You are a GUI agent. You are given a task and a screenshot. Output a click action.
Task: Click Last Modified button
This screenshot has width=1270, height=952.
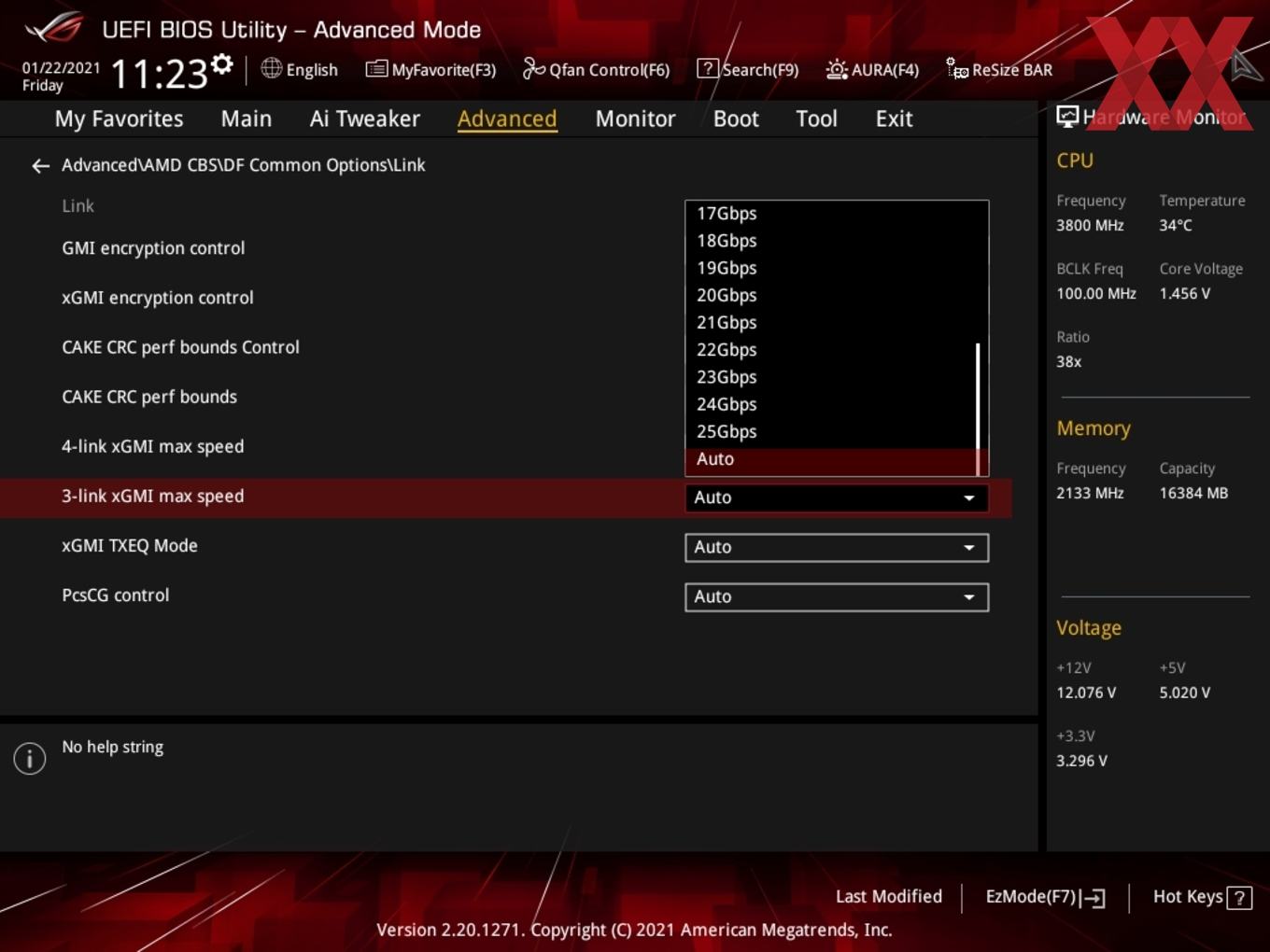(x=889, y=897)
